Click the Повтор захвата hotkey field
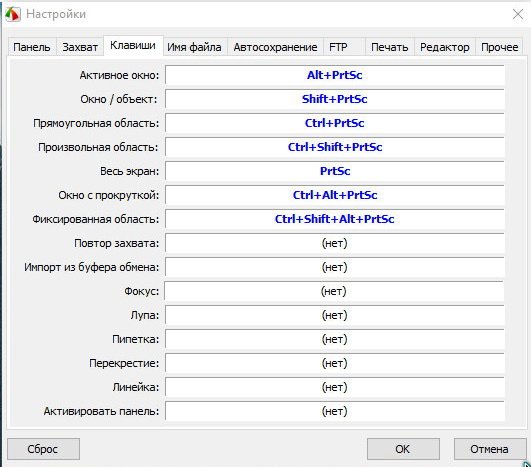 pyautogui.click(x=335, y=243)
